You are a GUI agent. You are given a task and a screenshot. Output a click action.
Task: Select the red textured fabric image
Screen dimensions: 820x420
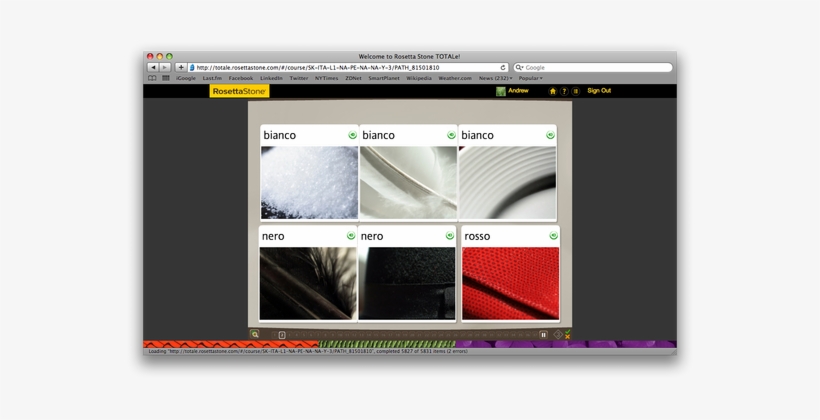tap(510, 283)
